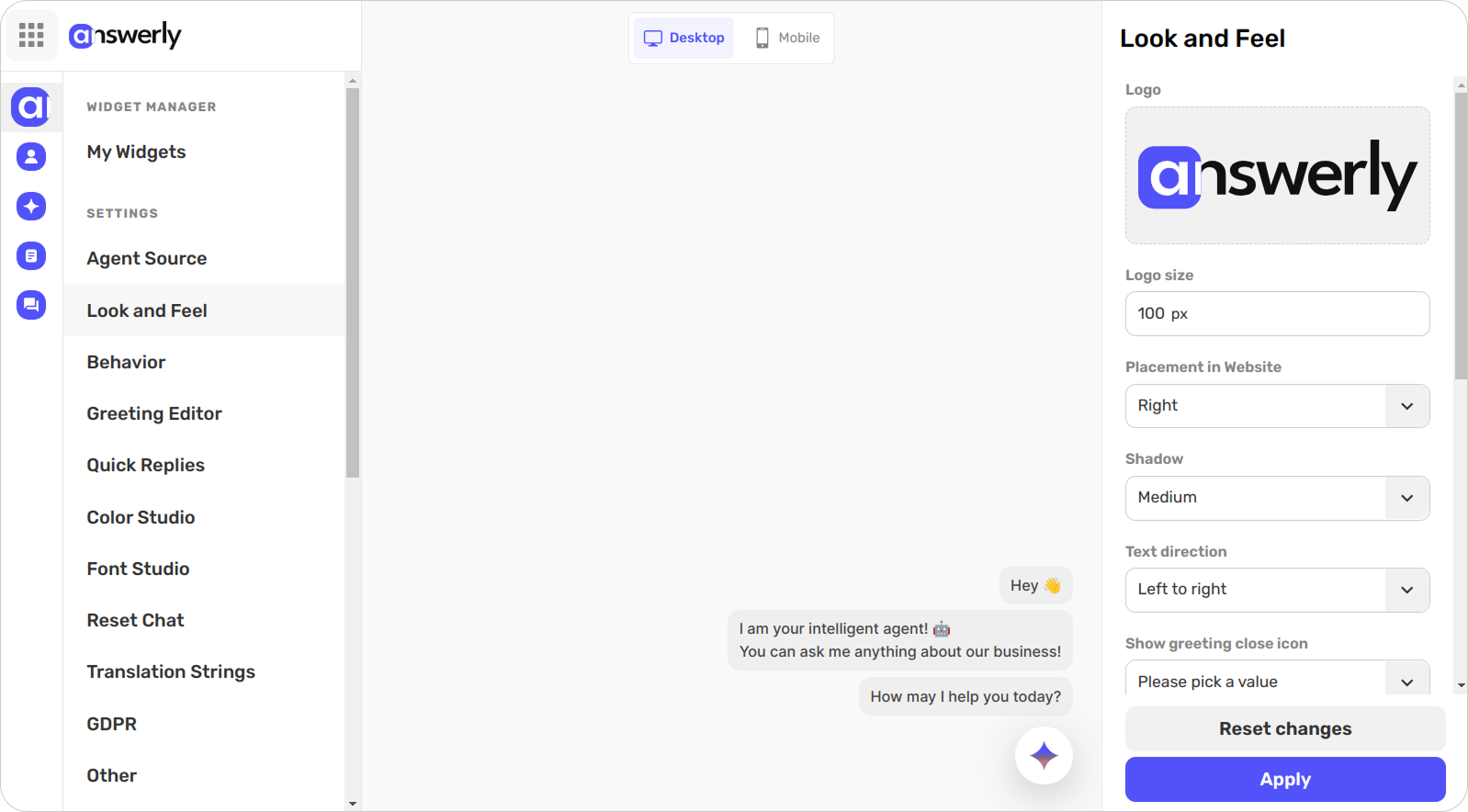
Task: Switch preview to Desktop view
Action: (683, 38)
